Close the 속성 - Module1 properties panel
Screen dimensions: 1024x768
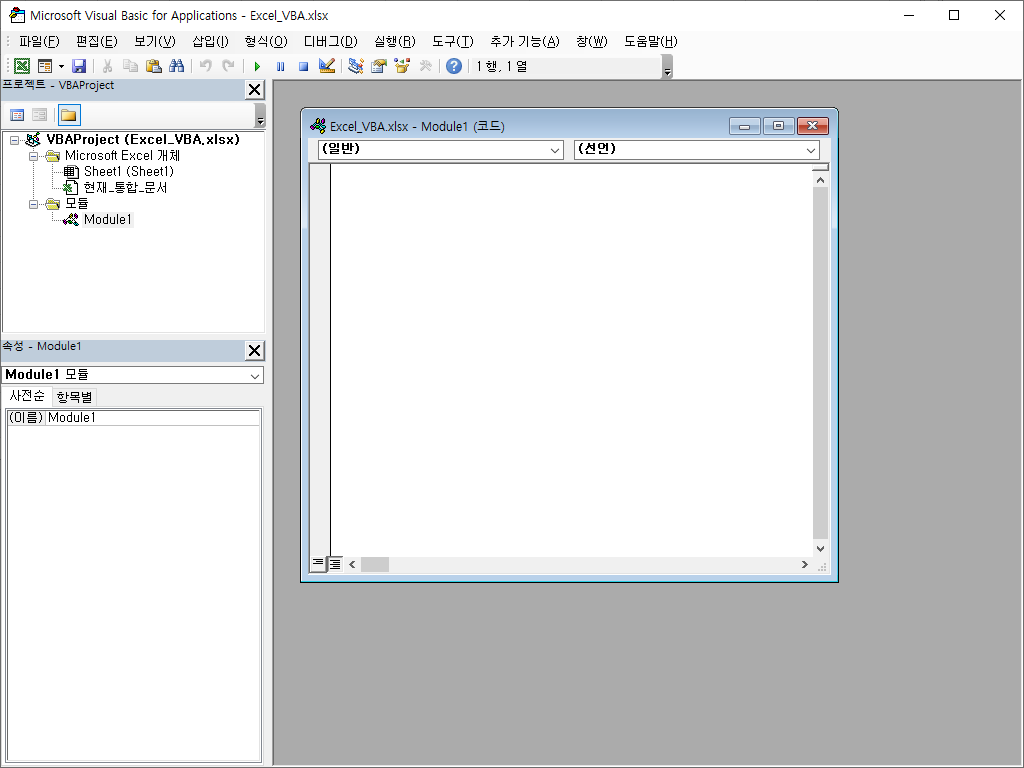(254, 351)
